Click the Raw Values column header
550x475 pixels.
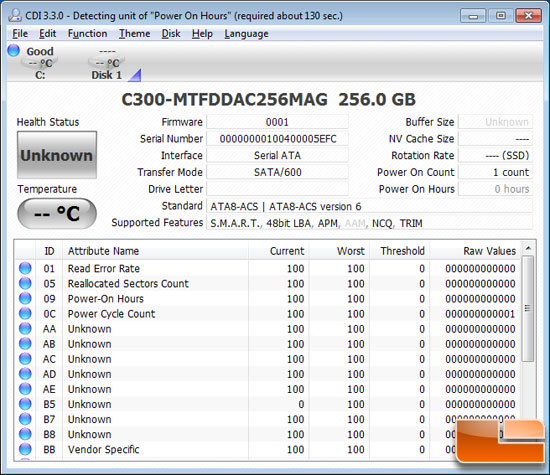pos(475,251)
